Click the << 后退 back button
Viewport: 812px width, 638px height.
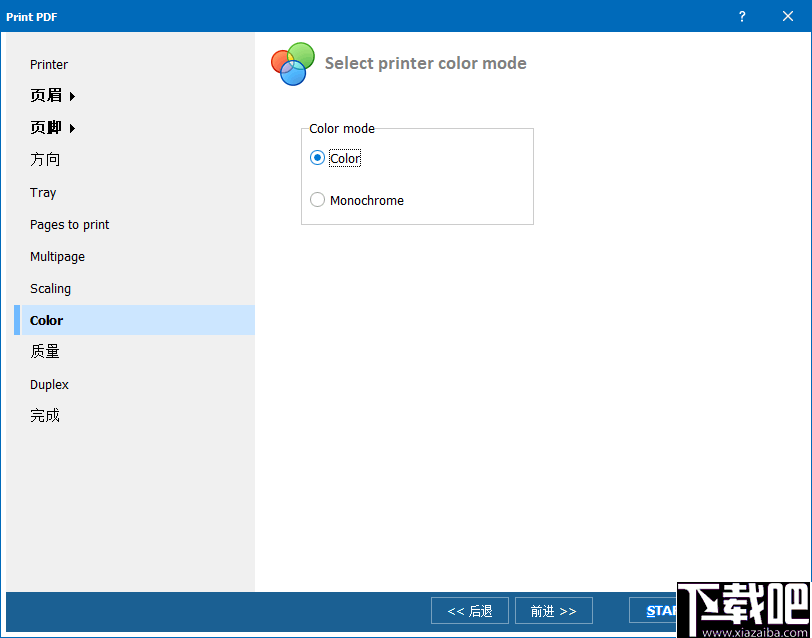click(x=469, y=610)
